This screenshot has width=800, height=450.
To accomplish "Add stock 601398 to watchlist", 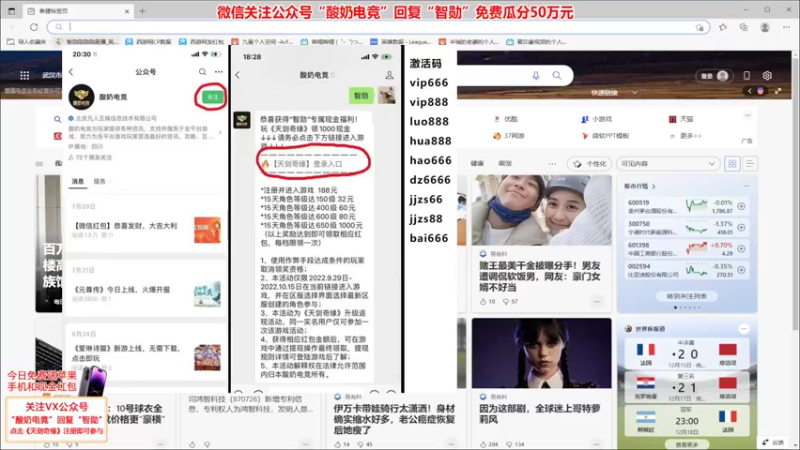I will click(x=741, y=248).
